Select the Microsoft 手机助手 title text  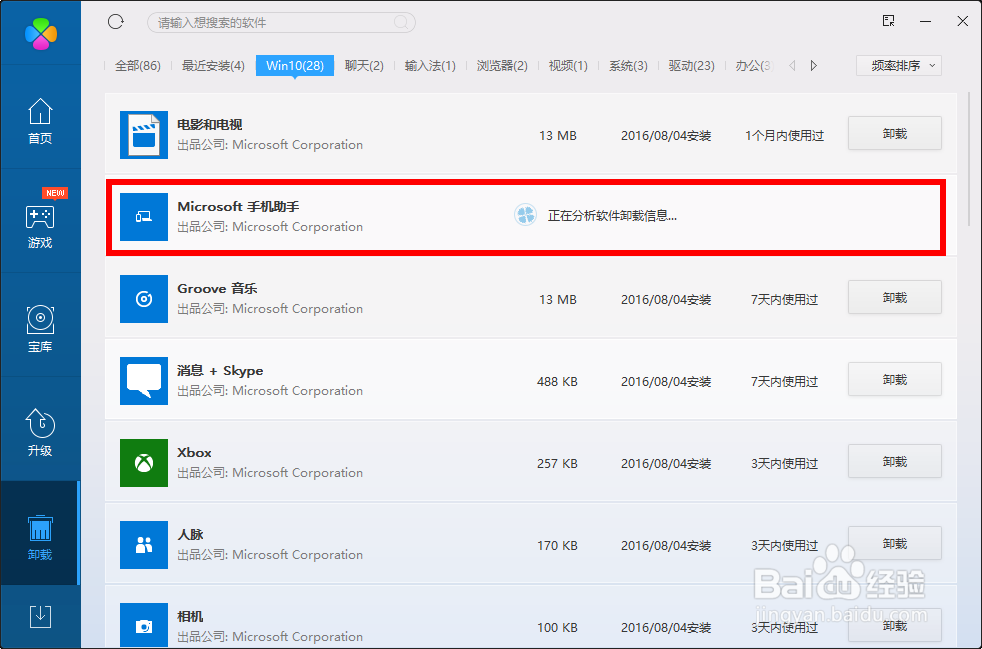point(238,207)
